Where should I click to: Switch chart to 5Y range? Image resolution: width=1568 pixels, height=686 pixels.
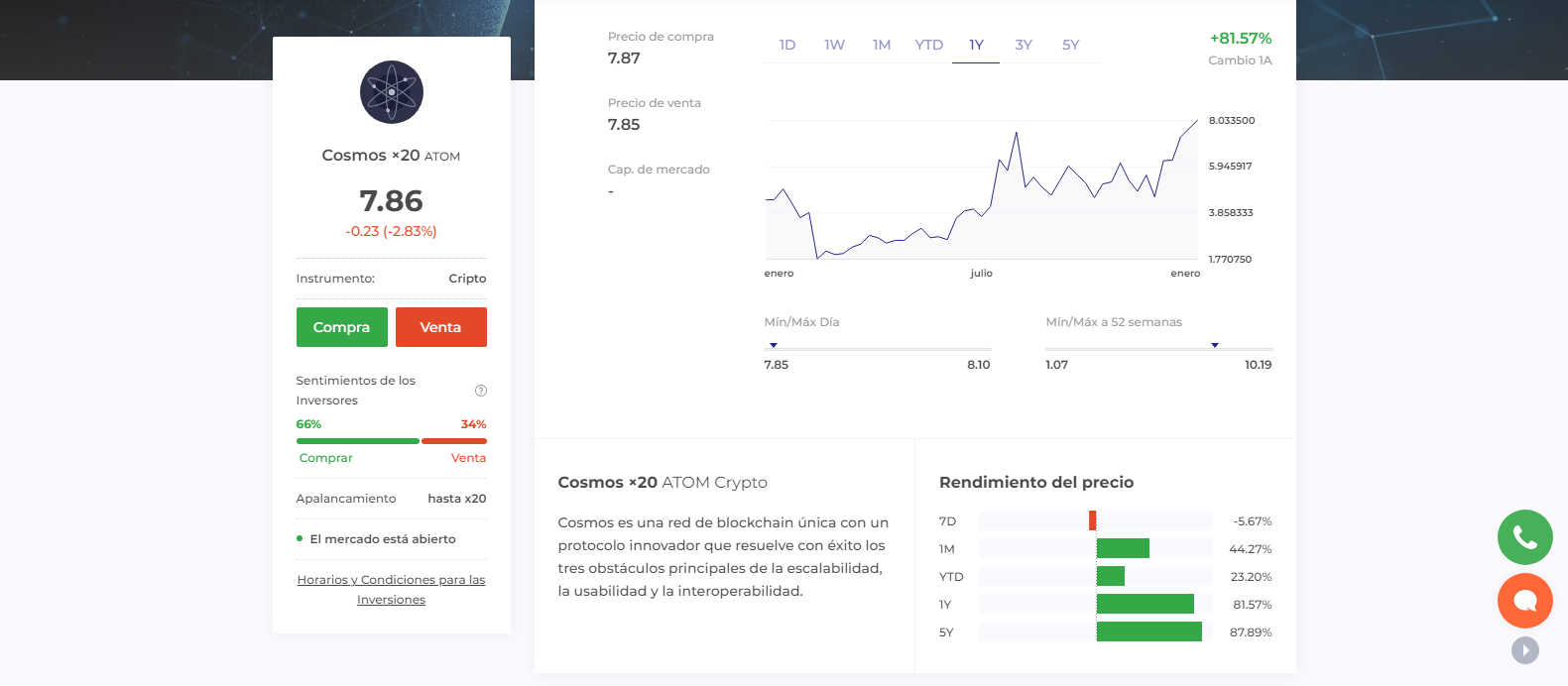(x=1071, y=45)
